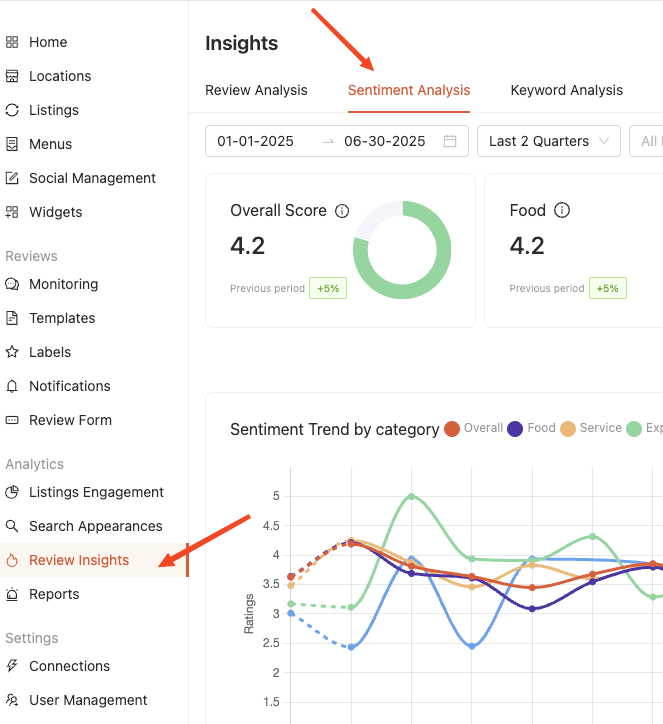Image resolution: width=663 pixels, height=724 pixels.
Task: Click the Listings sync icon
Action: pyautogui.click(x=12, y=110)
